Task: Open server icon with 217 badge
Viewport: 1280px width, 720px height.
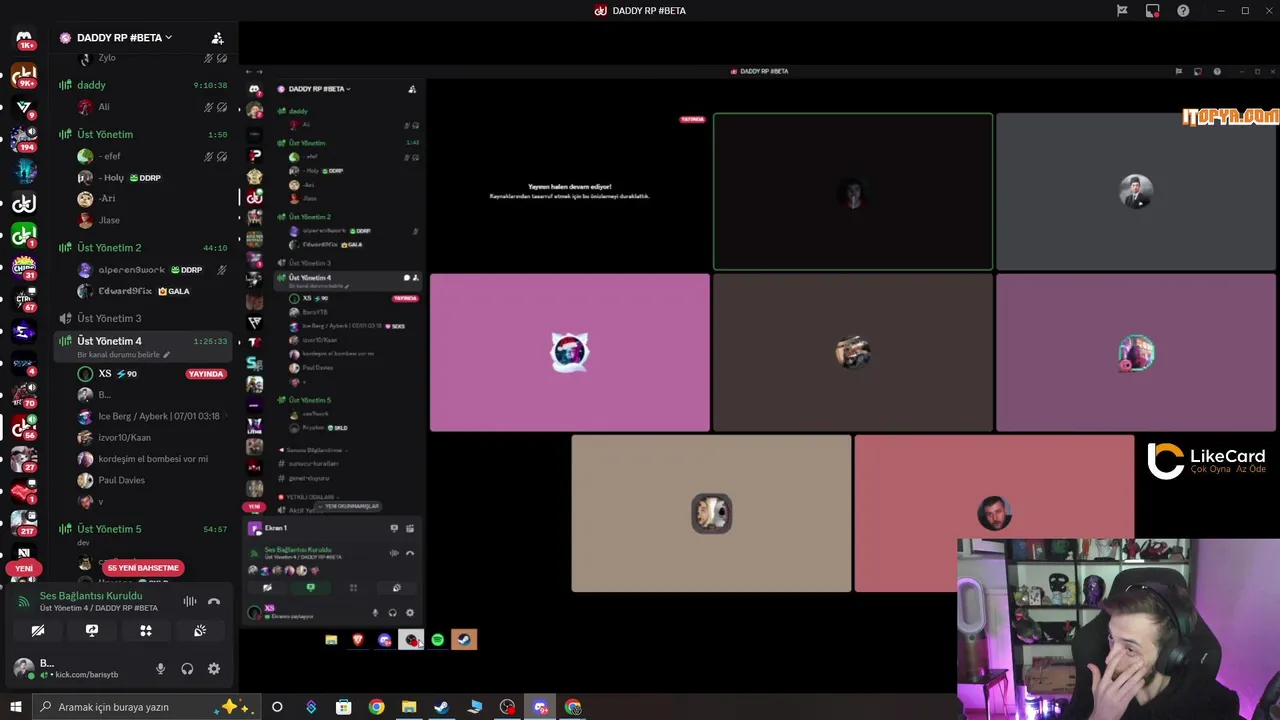Action: tap(24, 522)
